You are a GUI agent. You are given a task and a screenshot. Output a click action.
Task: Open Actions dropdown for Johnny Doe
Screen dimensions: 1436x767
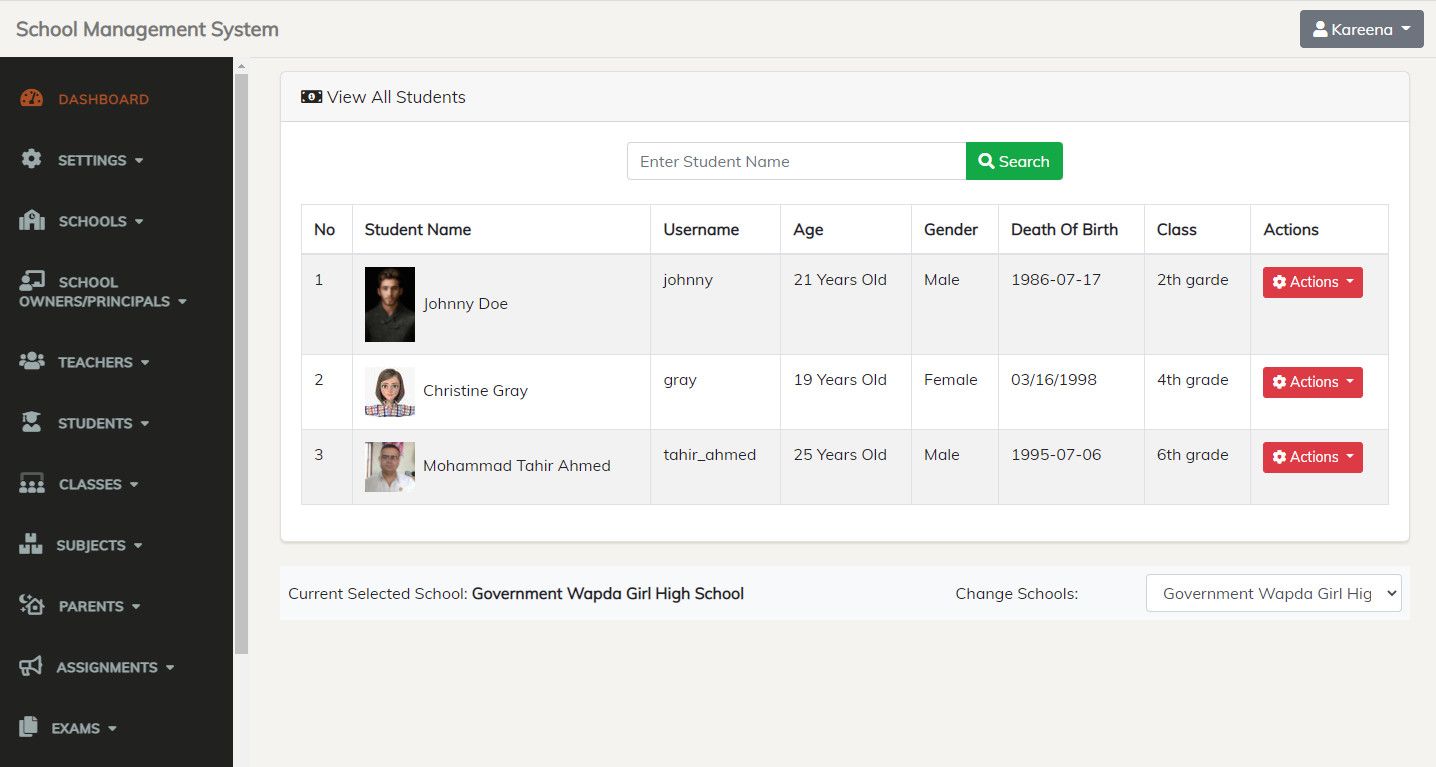click(x=1312, y=282)
